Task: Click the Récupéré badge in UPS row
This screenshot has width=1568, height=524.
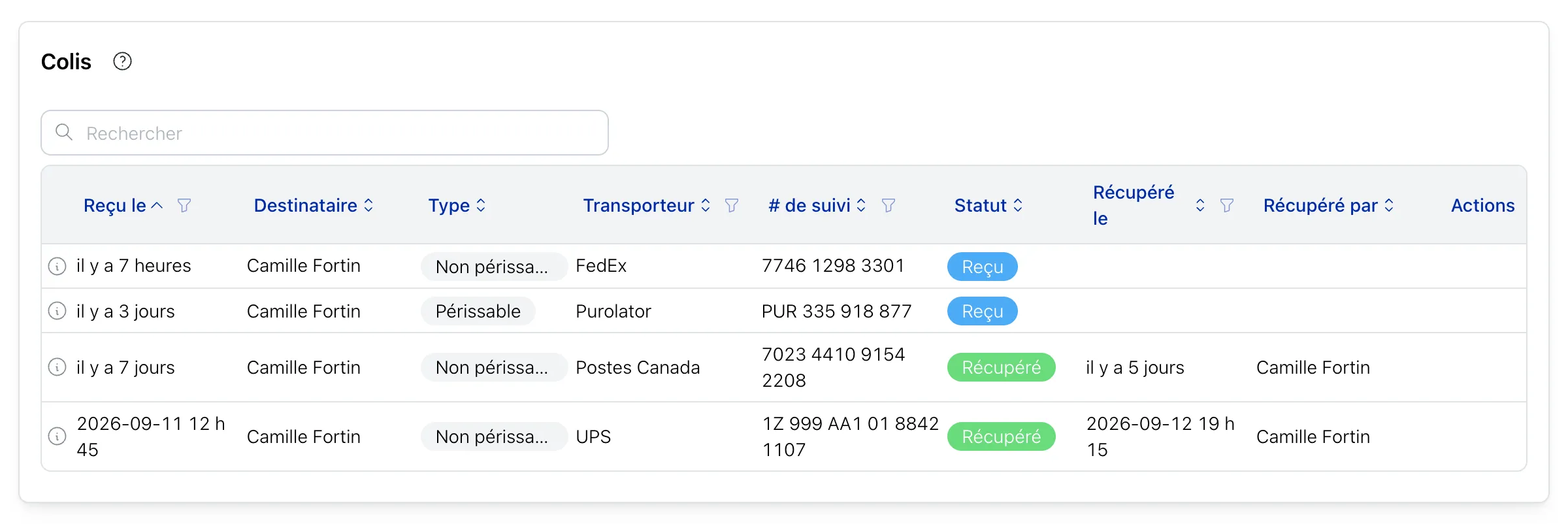Action: pyautogui.click(x=1002, y=436)
